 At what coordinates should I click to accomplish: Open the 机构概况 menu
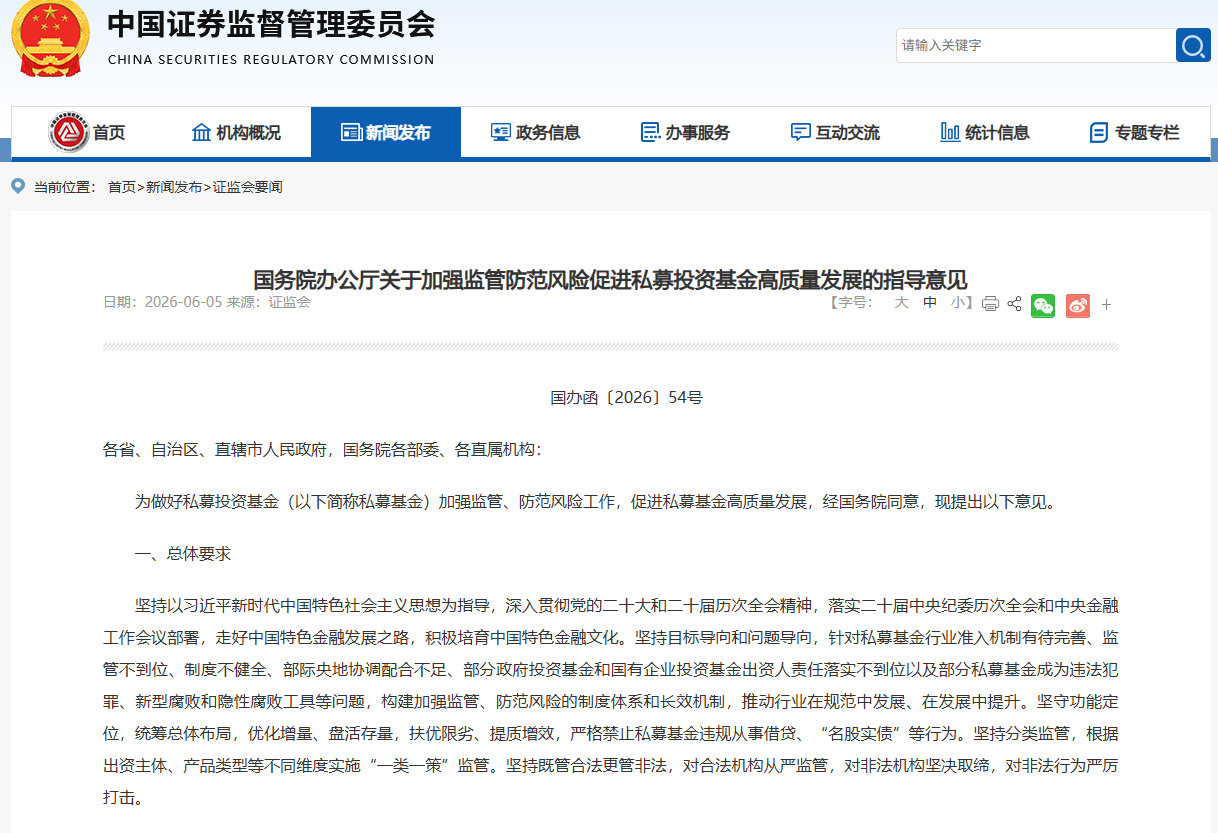[236, 132]
